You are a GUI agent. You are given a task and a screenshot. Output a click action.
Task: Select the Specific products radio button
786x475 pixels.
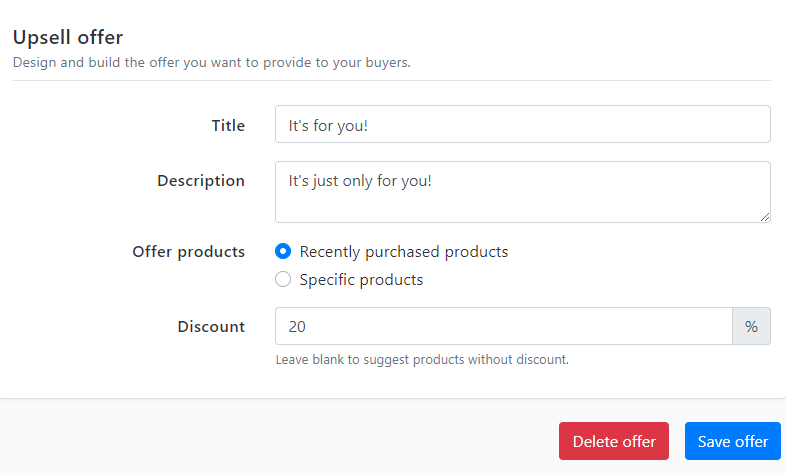283,279
